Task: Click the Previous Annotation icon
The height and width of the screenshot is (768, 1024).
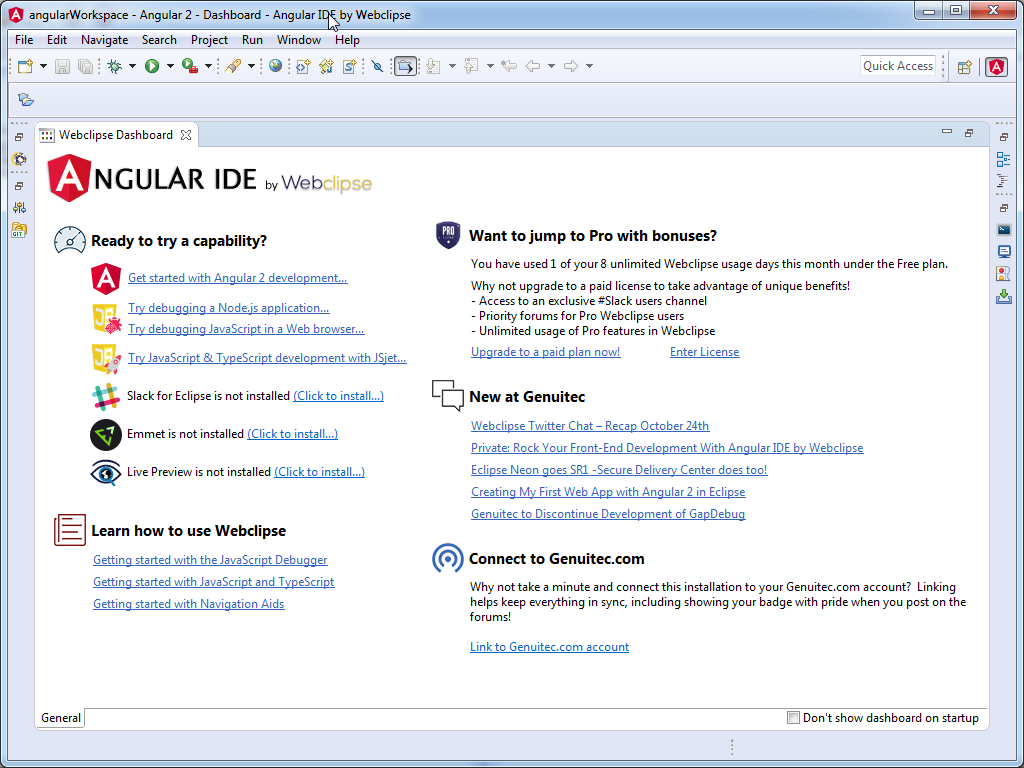Action: [x=471, y=66]
